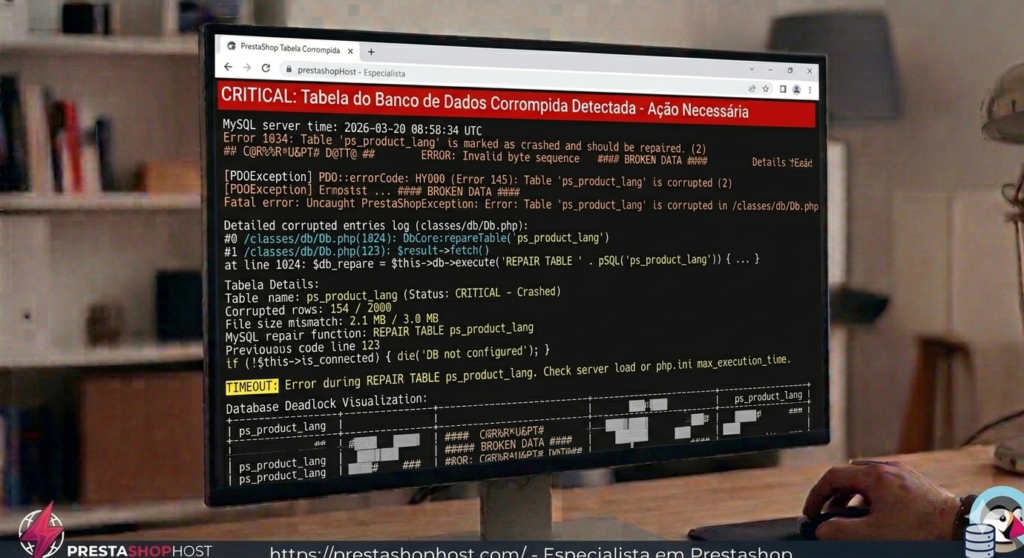
Task: Click 'Detailed corrupted entries log' heading
Action: pyautogui.click(x=376, y=226)
